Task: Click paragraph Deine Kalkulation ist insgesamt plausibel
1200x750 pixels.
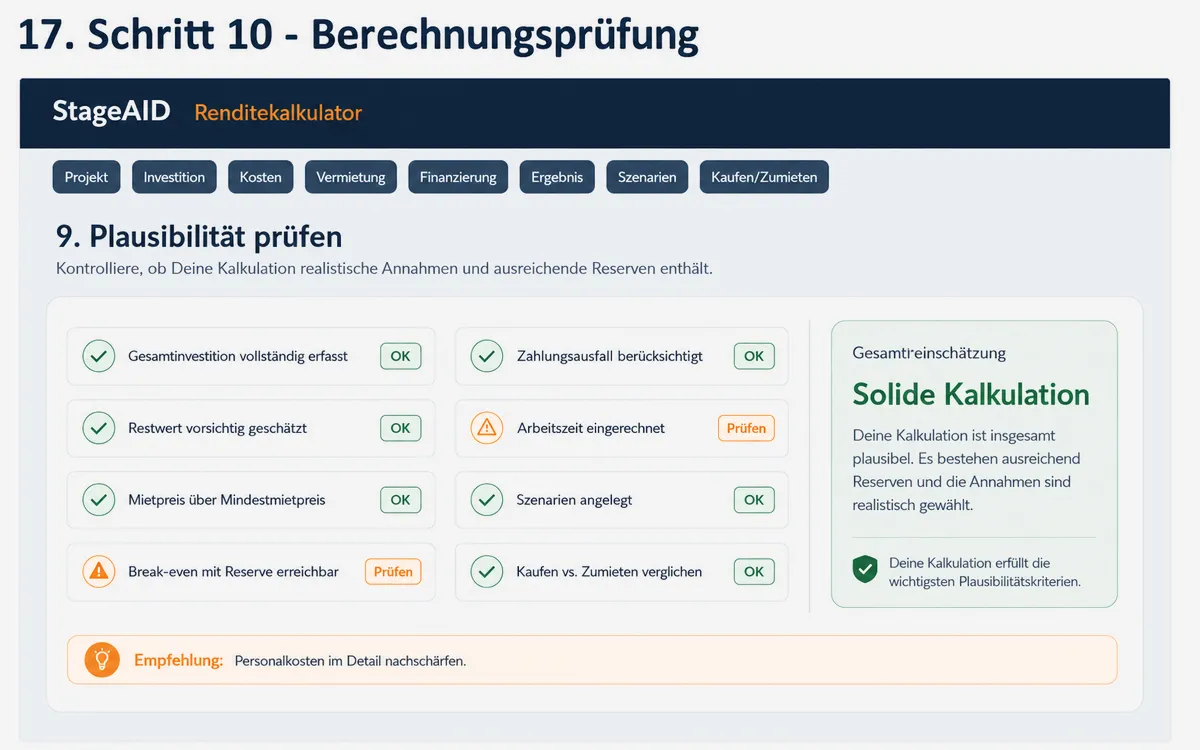Action: (x=967, y=470)
